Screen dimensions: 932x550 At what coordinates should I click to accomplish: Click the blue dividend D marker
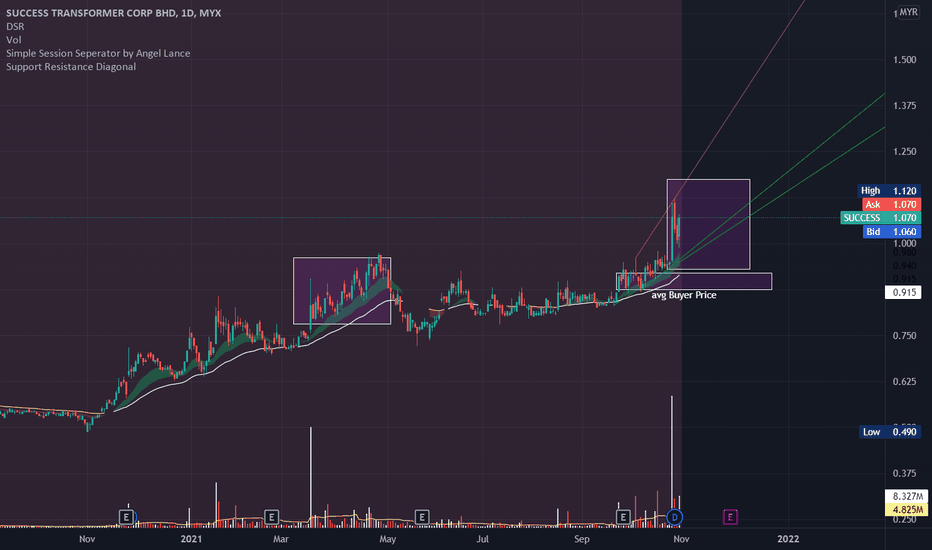pyautogui.click(x=674, y=517)
